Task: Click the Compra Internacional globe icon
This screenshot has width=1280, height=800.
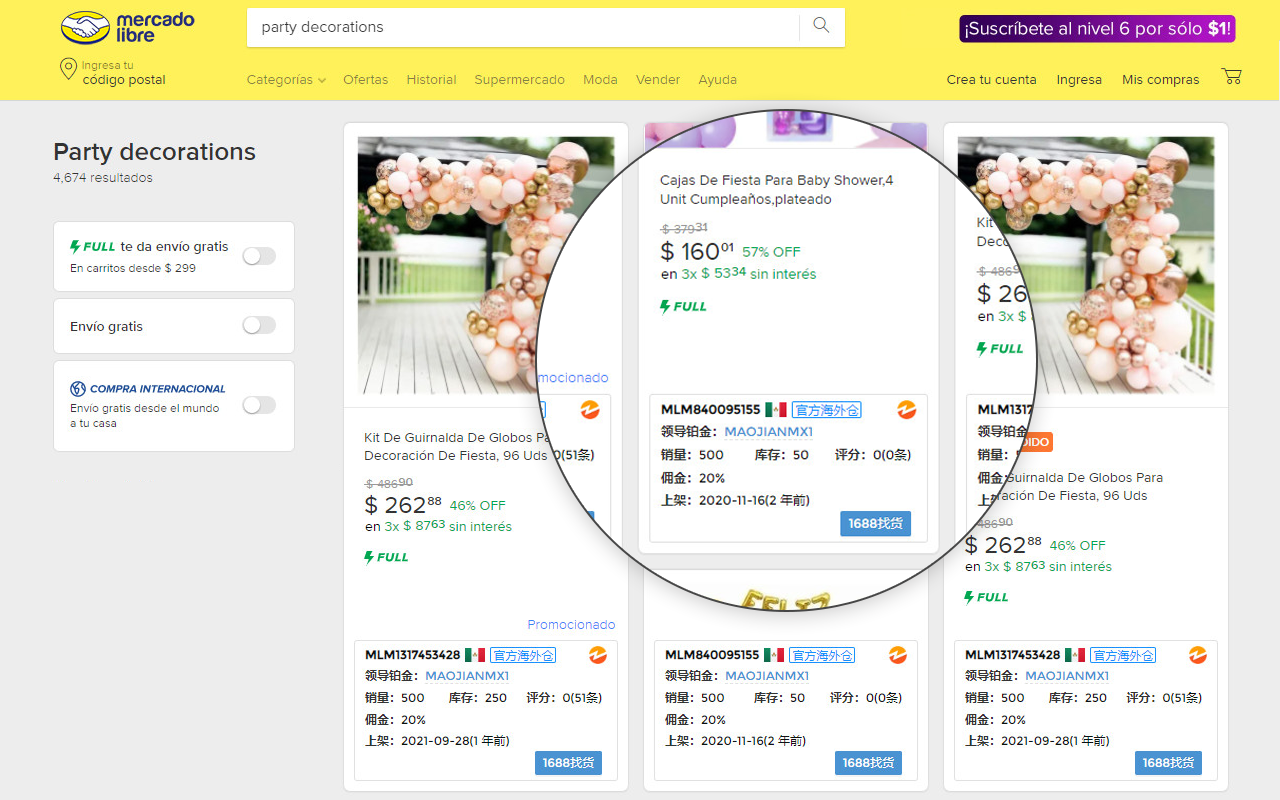Action: click(x=78, y=389)
